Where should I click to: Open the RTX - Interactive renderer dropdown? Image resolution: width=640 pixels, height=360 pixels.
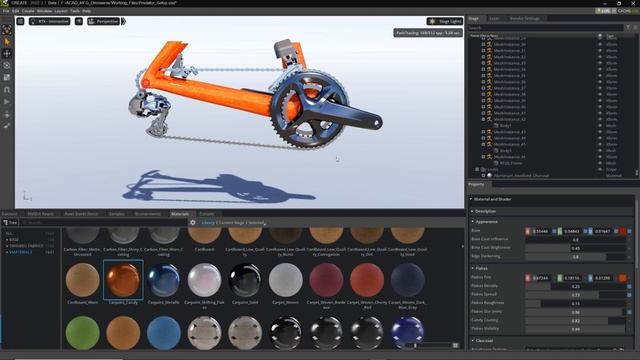coord(50,21)
